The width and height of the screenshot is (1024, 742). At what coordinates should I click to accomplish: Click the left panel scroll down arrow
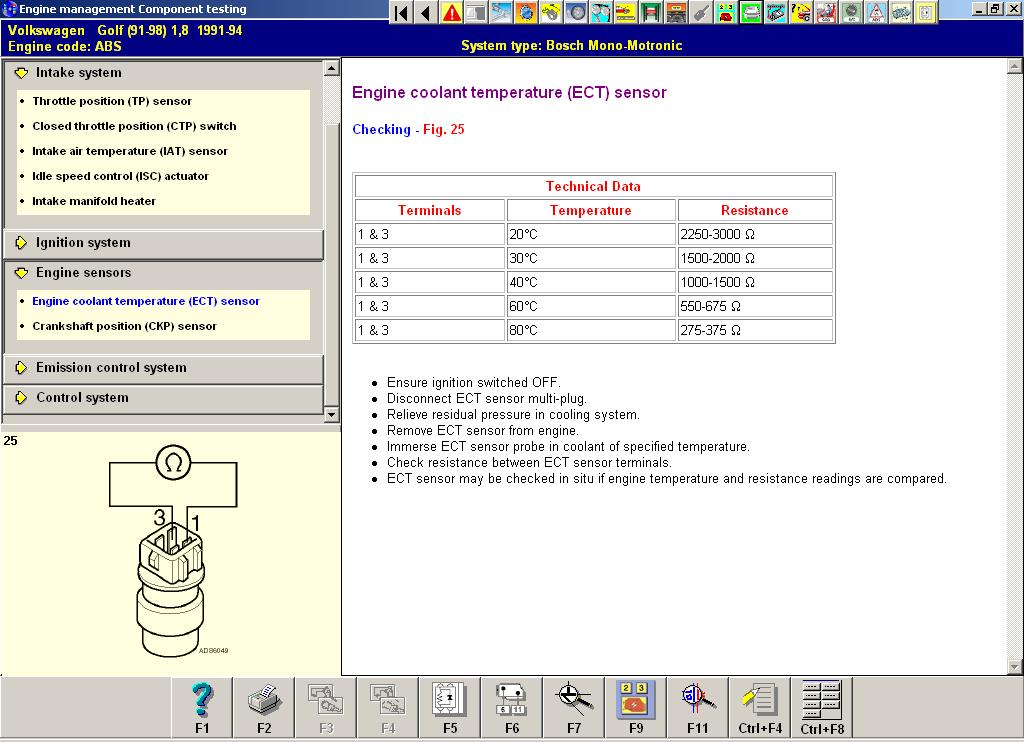coord(332,413)
